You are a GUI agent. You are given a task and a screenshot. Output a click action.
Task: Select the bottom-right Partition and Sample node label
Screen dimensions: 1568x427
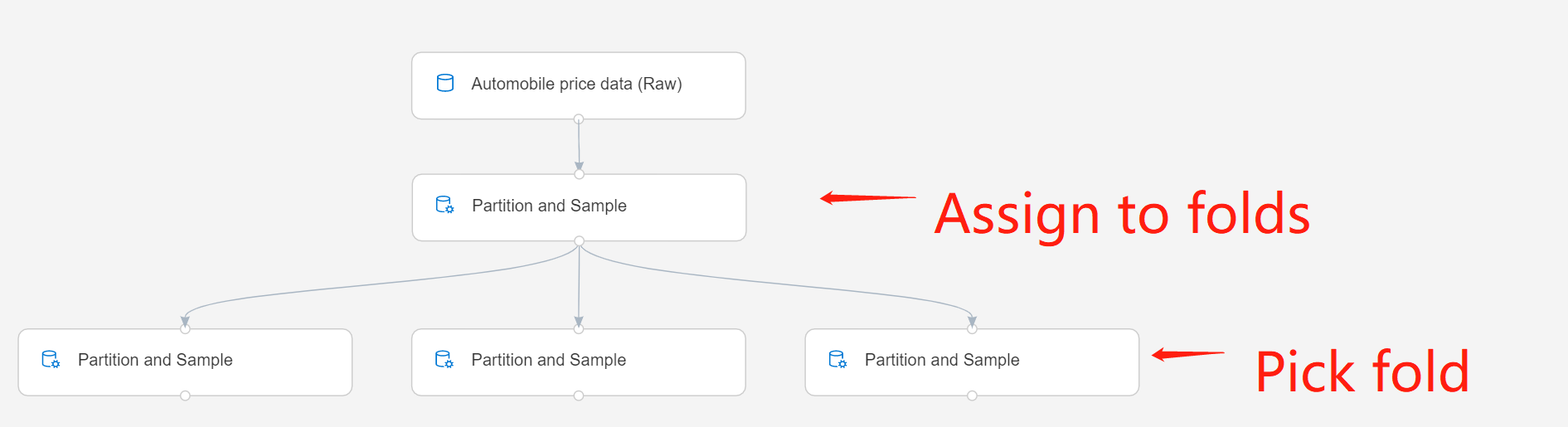[942, 360]
